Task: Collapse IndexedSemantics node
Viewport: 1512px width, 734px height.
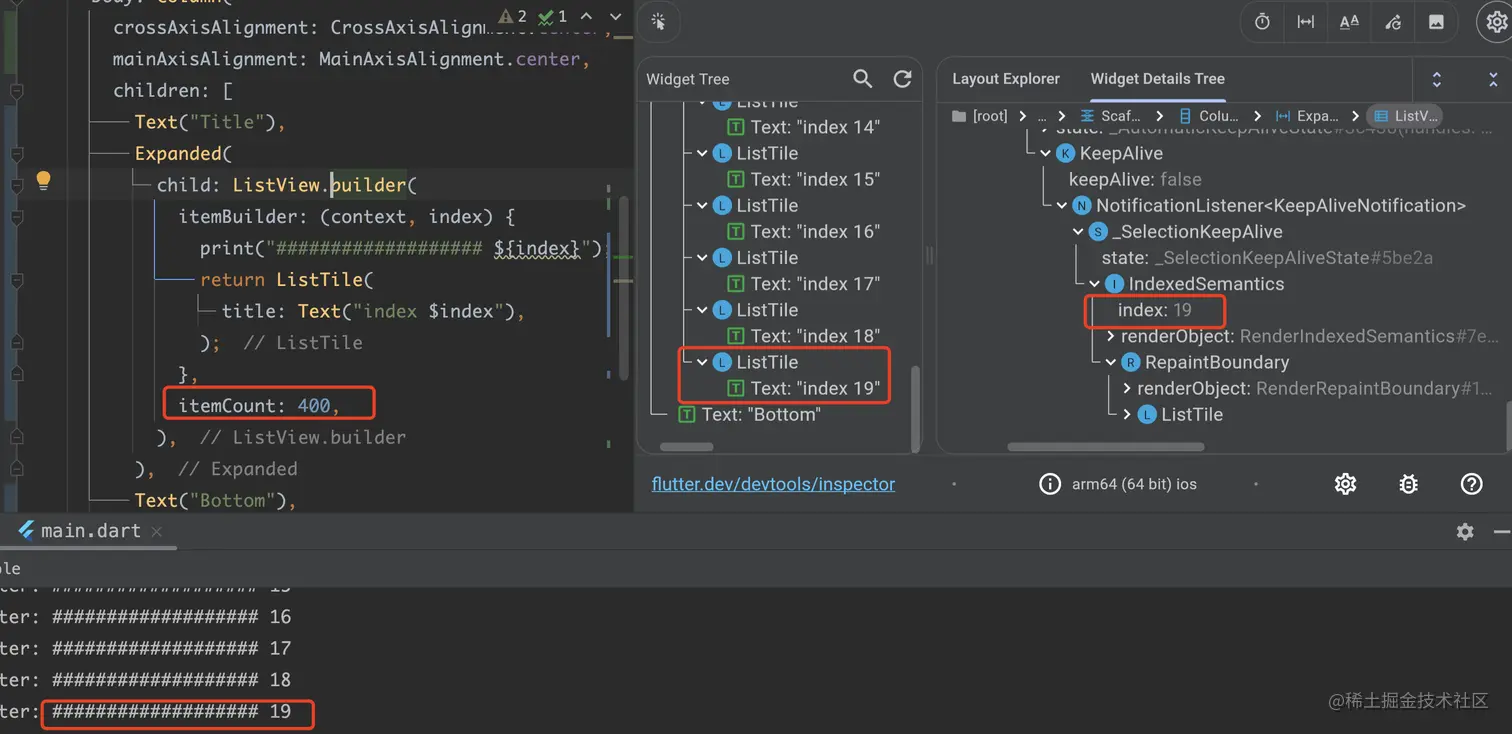Action: pos(1095,284)
